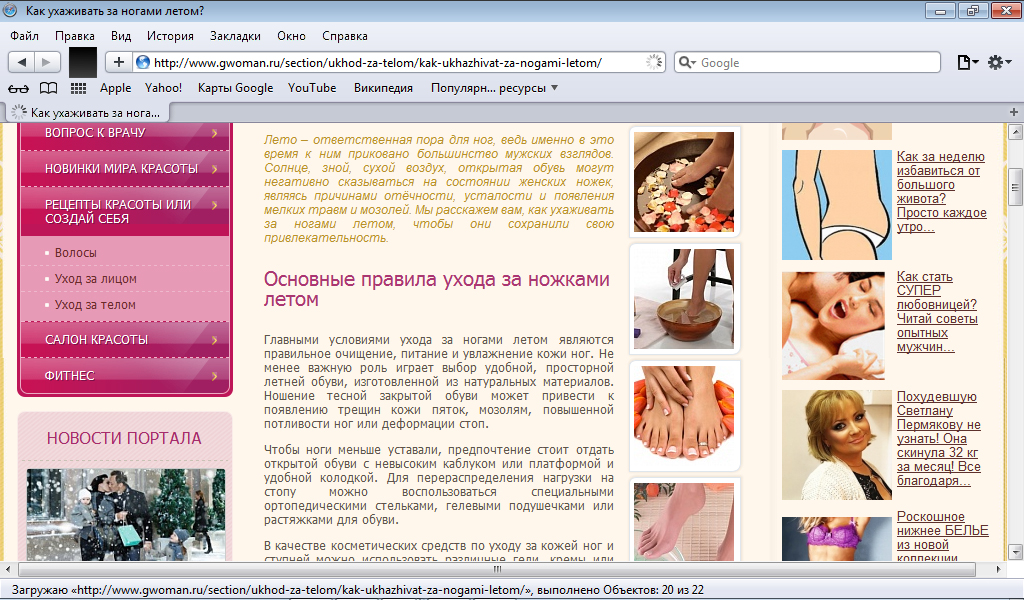Open the Карты Google bookmark
The image size is (1024, 600).
coord(235,88)
